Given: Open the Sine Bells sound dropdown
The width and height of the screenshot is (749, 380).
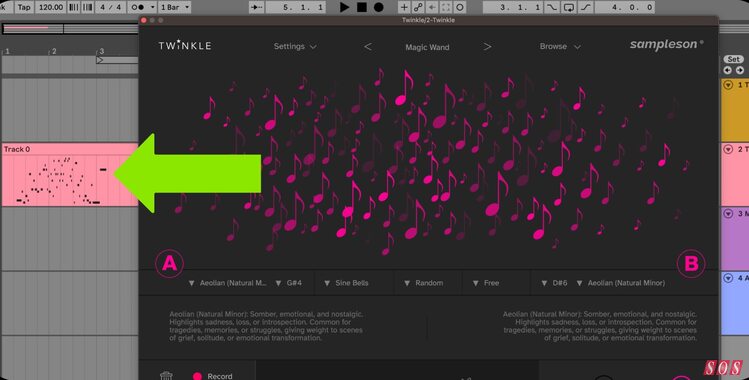Looking at the screenshot, I should tap(346, 283).
